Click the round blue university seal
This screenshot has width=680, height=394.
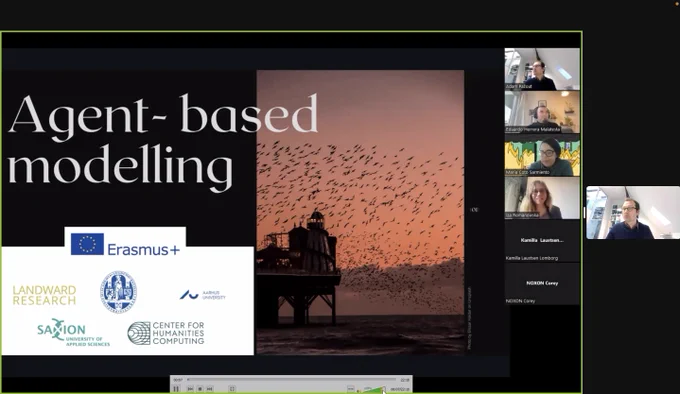(118, 292)
